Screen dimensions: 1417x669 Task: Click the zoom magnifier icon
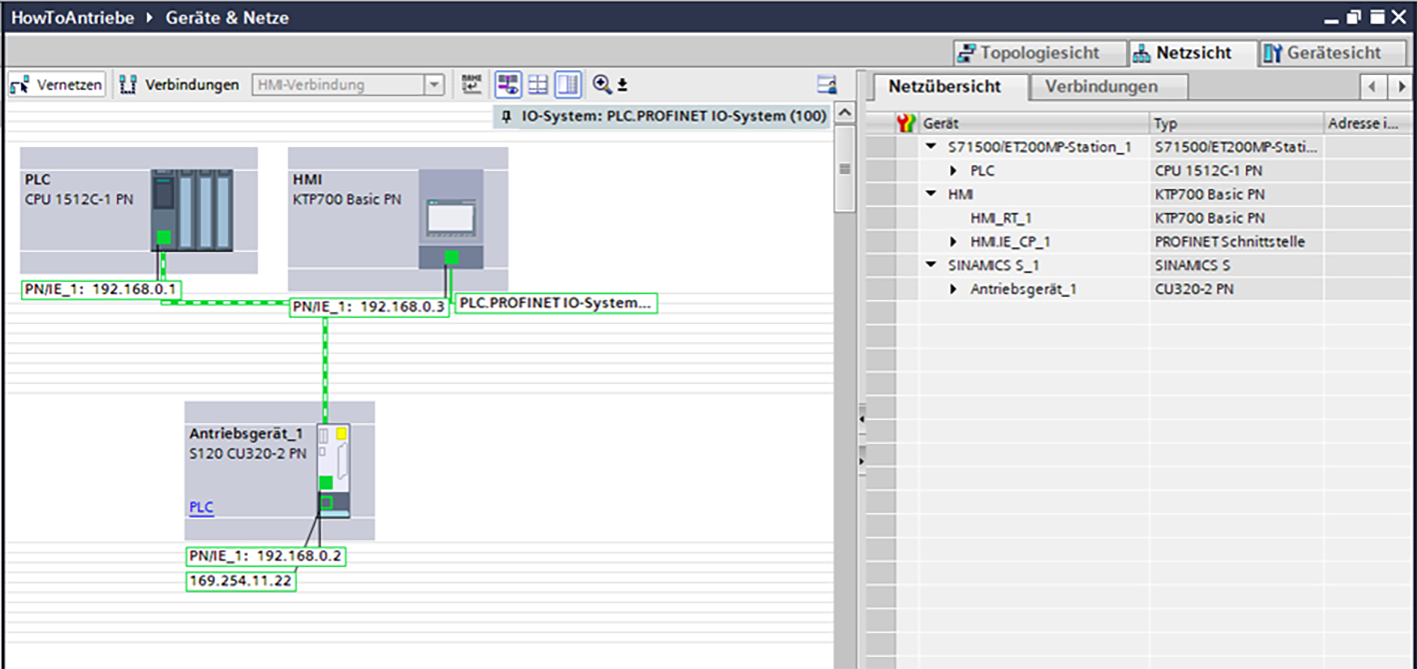pos(602,85)
